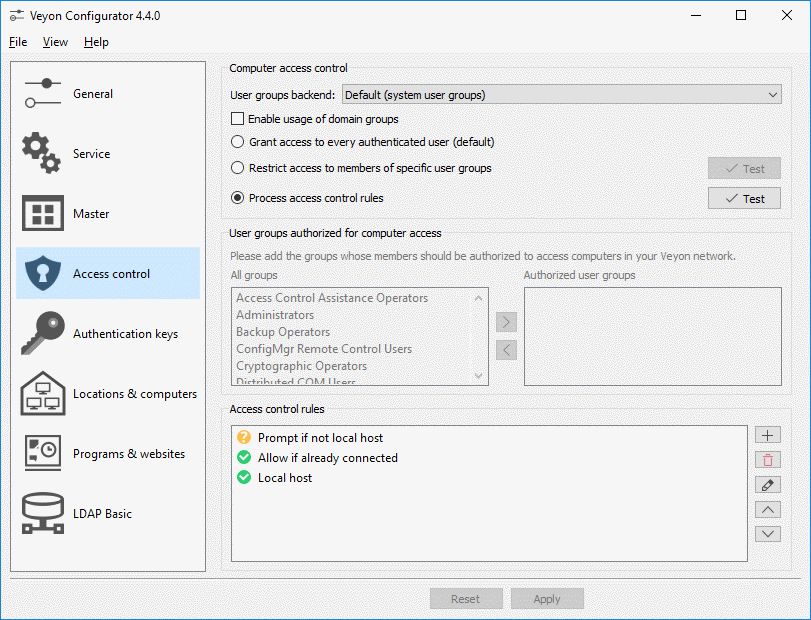Edit the selected rule with pencil icon

pos(768,485)
